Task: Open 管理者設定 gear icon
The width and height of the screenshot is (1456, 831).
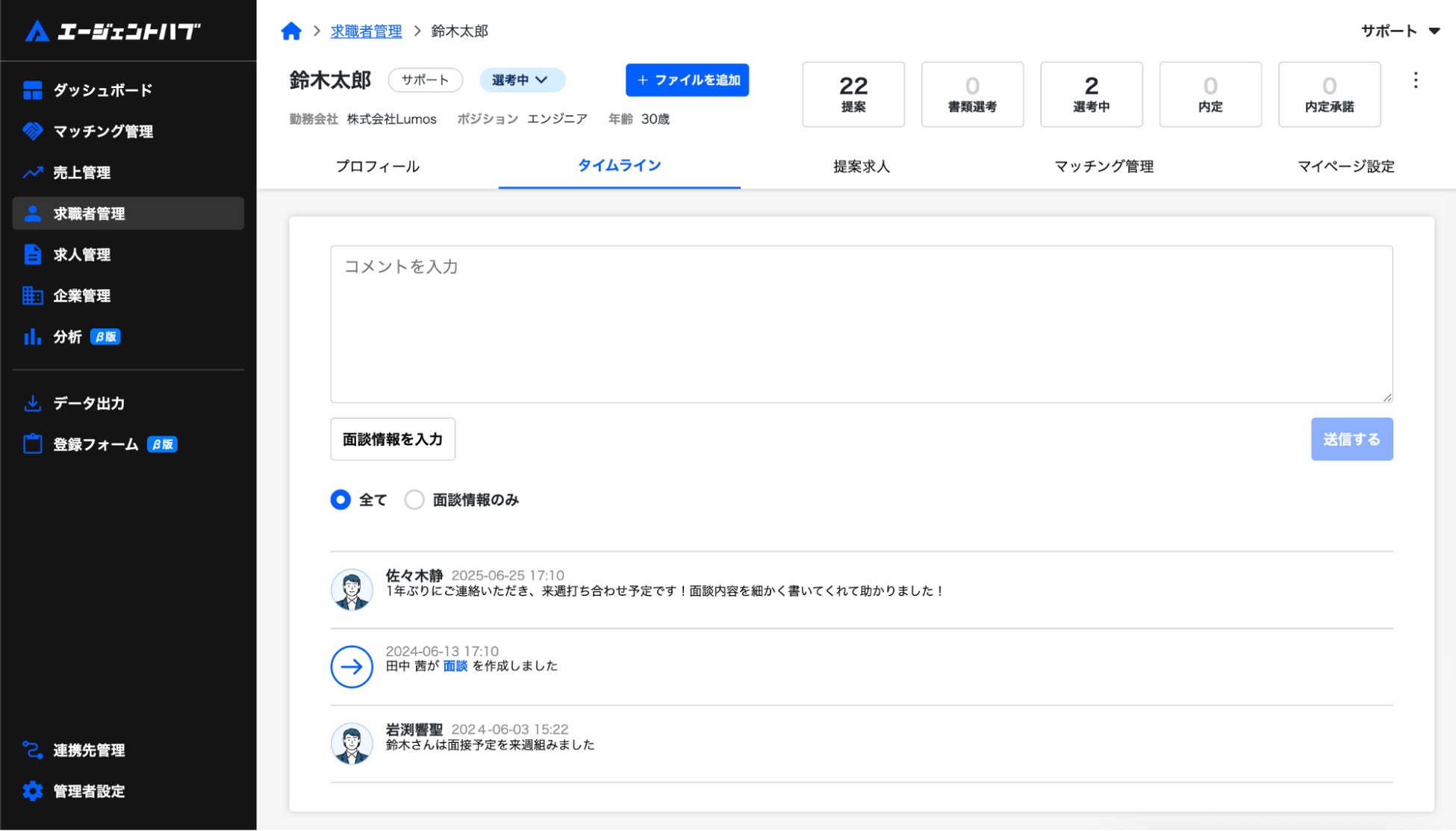Action: pyautogui.click(x=32, y=791)
